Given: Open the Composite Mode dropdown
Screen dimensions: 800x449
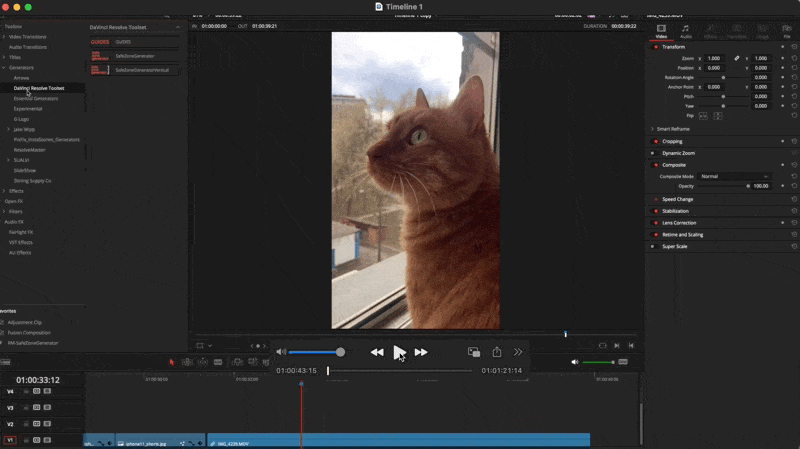Looking at the screenshot, I should point(734,177).
